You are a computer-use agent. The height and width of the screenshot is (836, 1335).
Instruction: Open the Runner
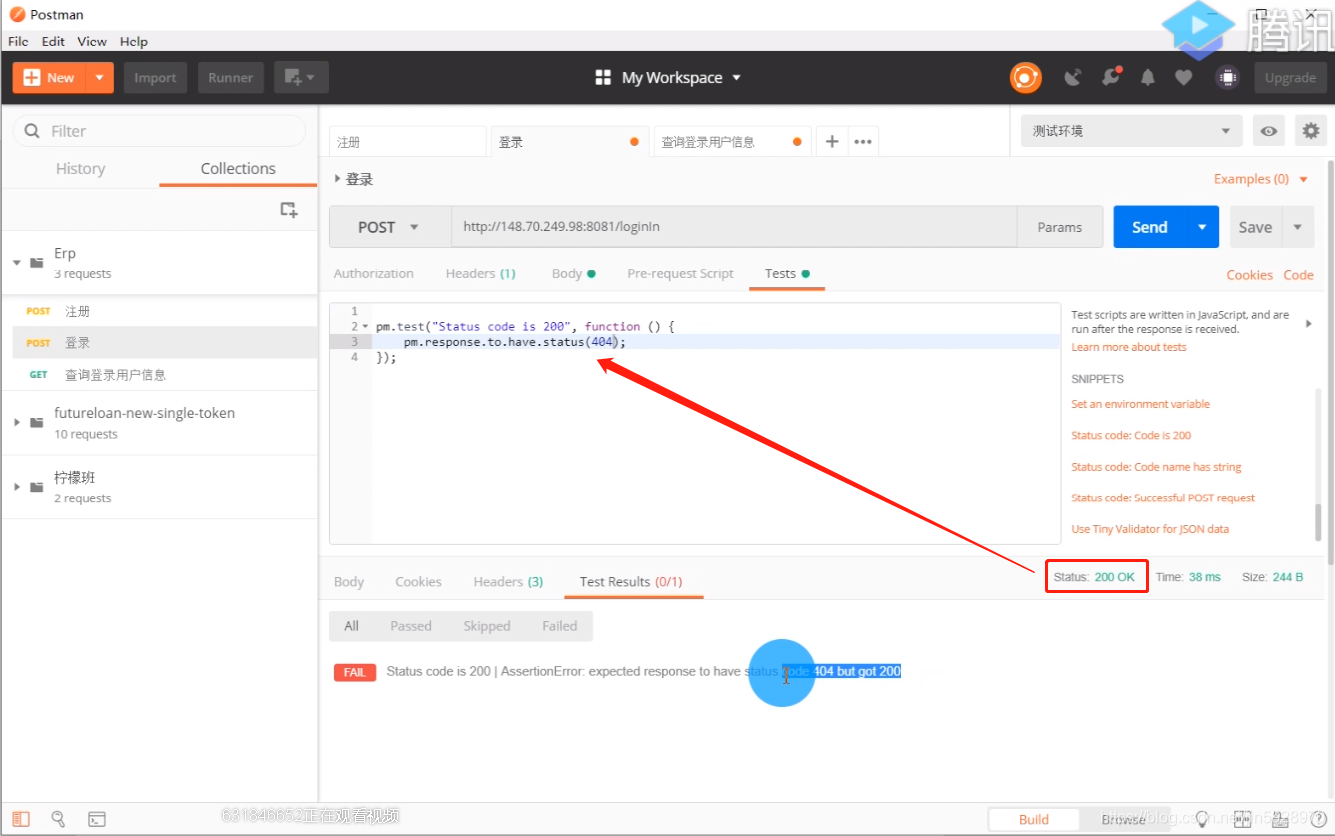231,78
